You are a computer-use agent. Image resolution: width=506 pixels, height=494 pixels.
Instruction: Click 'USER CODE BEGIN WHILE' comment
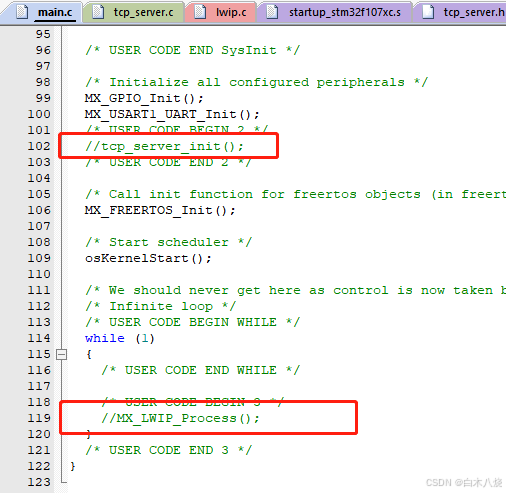coord(193,322)
